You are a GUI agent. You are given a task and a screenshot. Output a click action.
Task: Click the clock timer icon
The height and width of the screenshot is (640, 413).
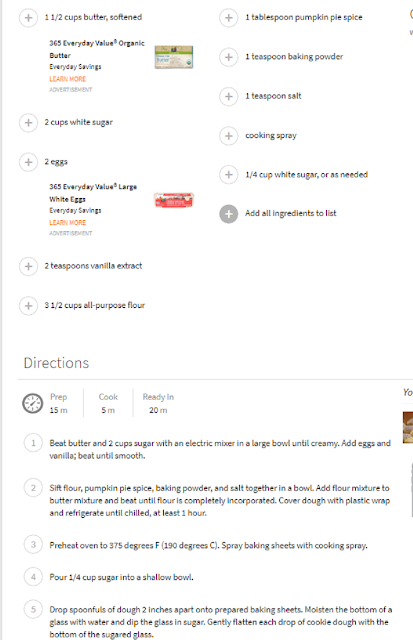pos(32,403)
